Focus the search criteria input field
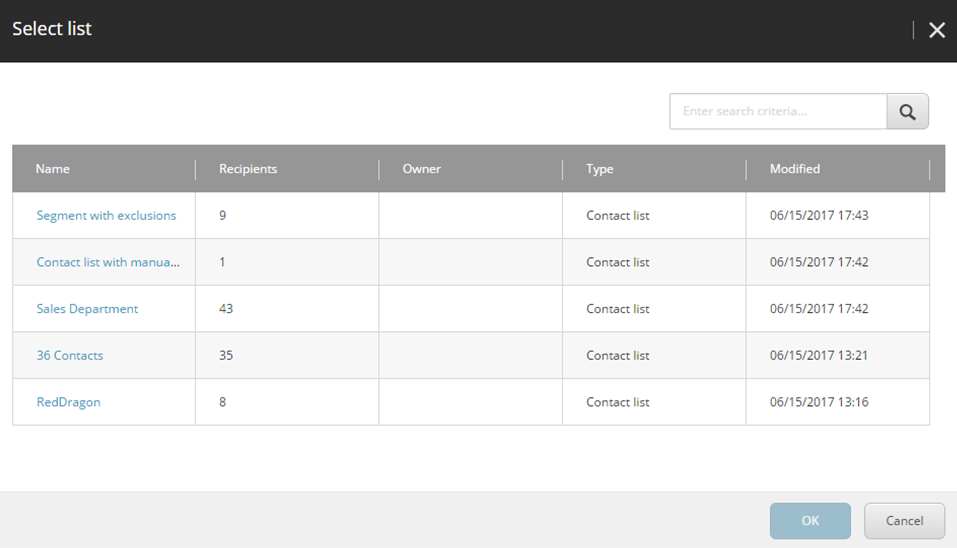Image resolution: width=957 pixels, height=548 pixels. click(x=778, y=112)
